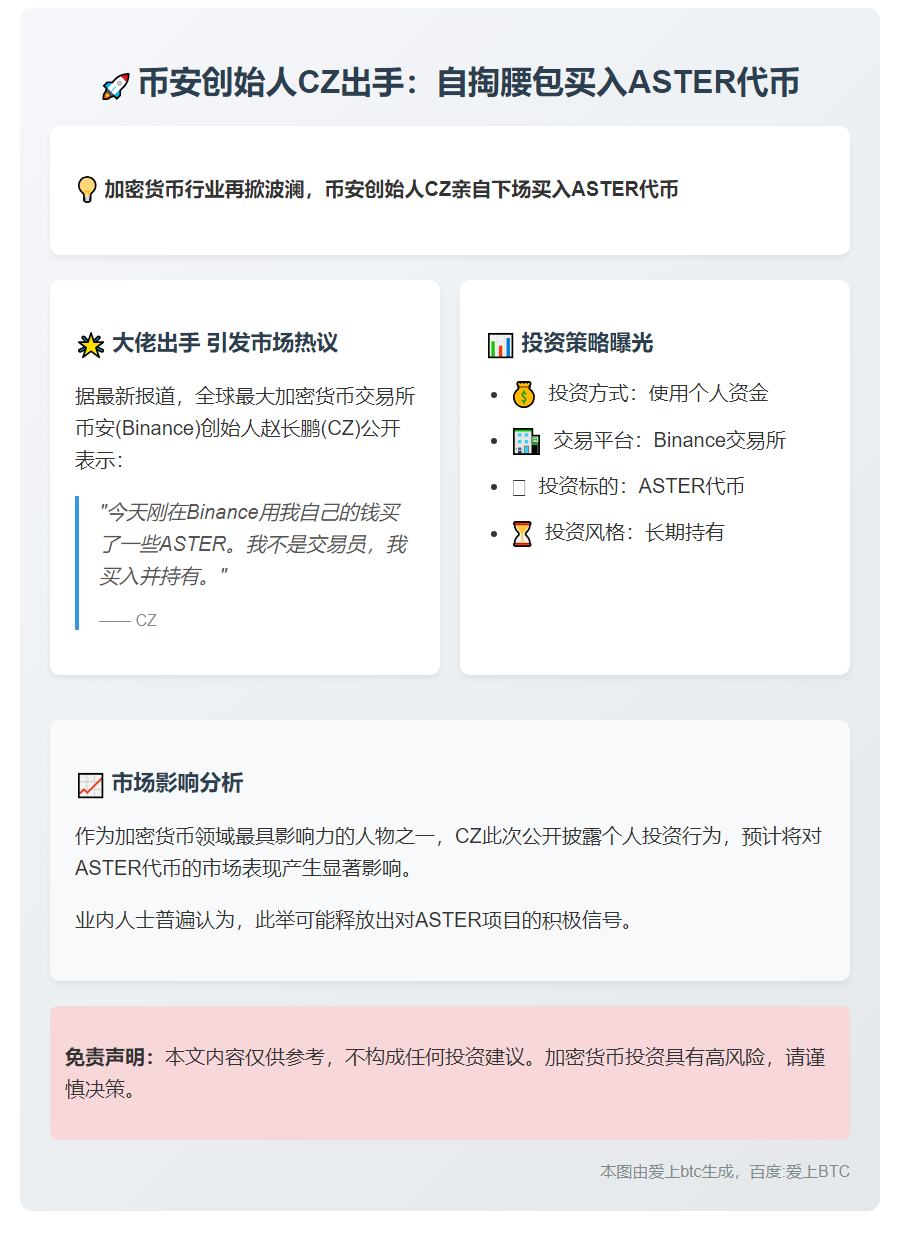Screen dimensions: 900x1243
Task: Click the building icon beside 交易平台
Action: [x=526, y=441]
